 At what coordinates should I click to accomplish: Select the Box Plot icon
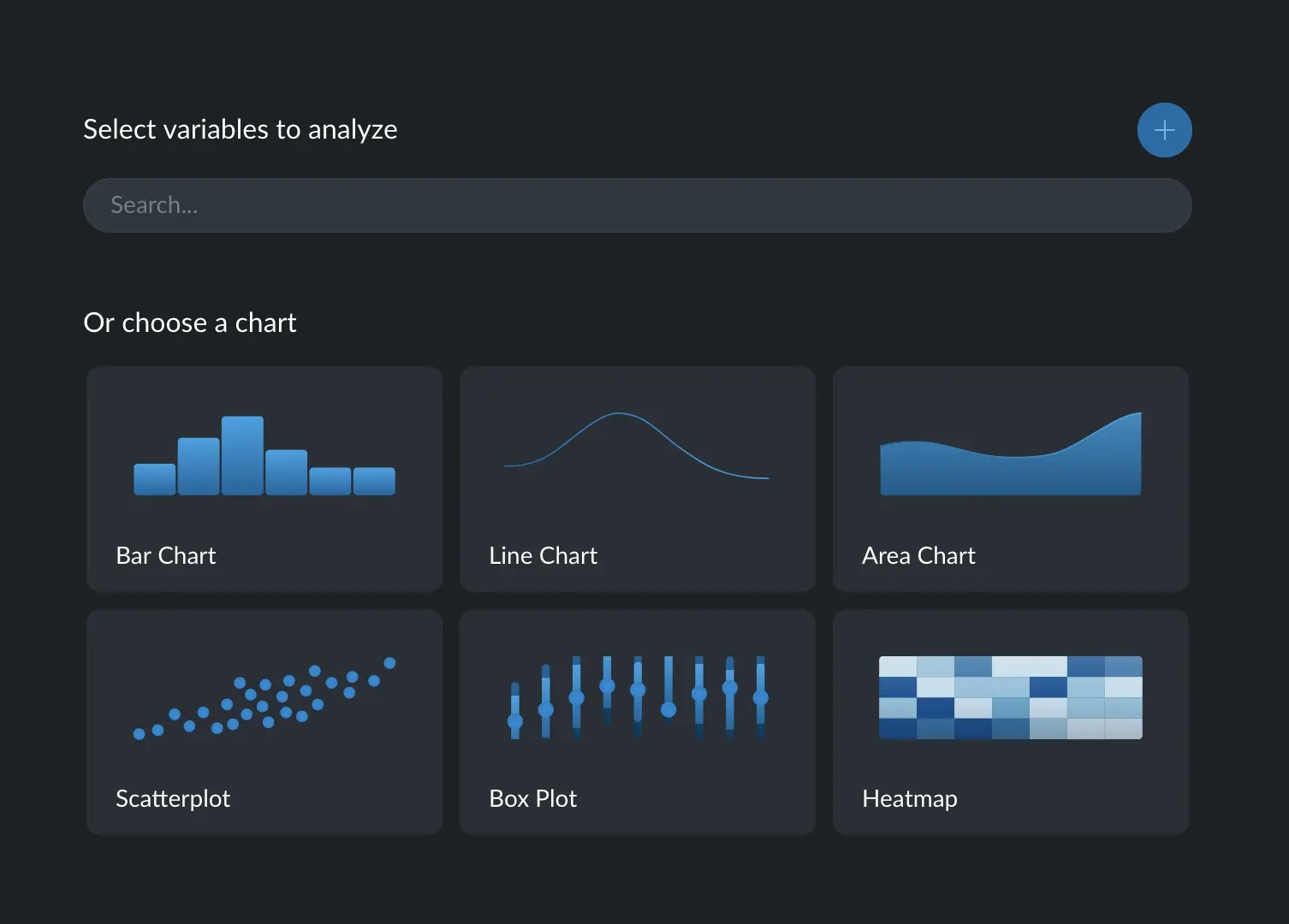pos(637,697)
